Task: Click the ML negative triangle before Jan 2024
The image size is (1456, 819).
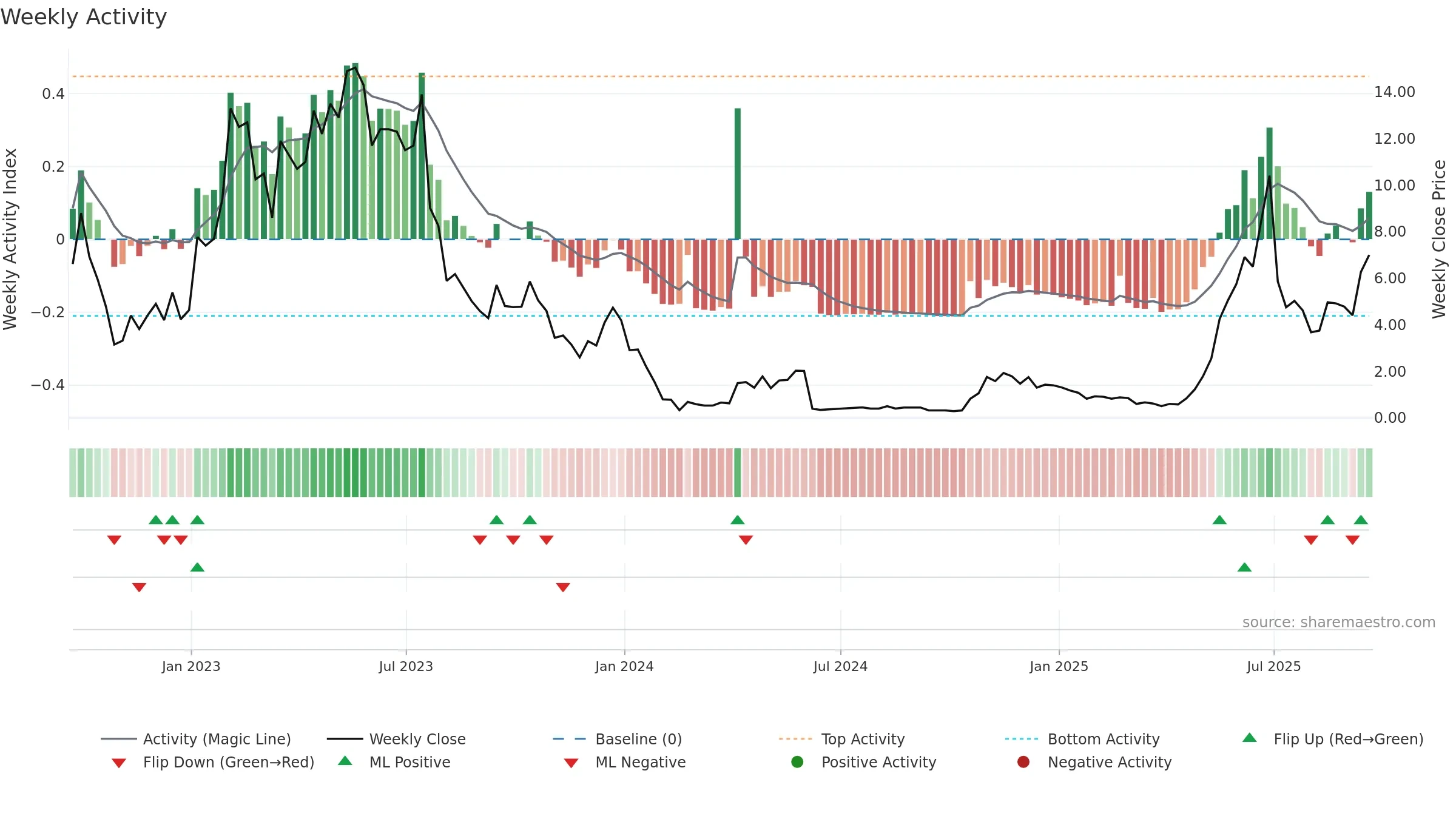Action: pyautogui.click(x=563, y=587)
